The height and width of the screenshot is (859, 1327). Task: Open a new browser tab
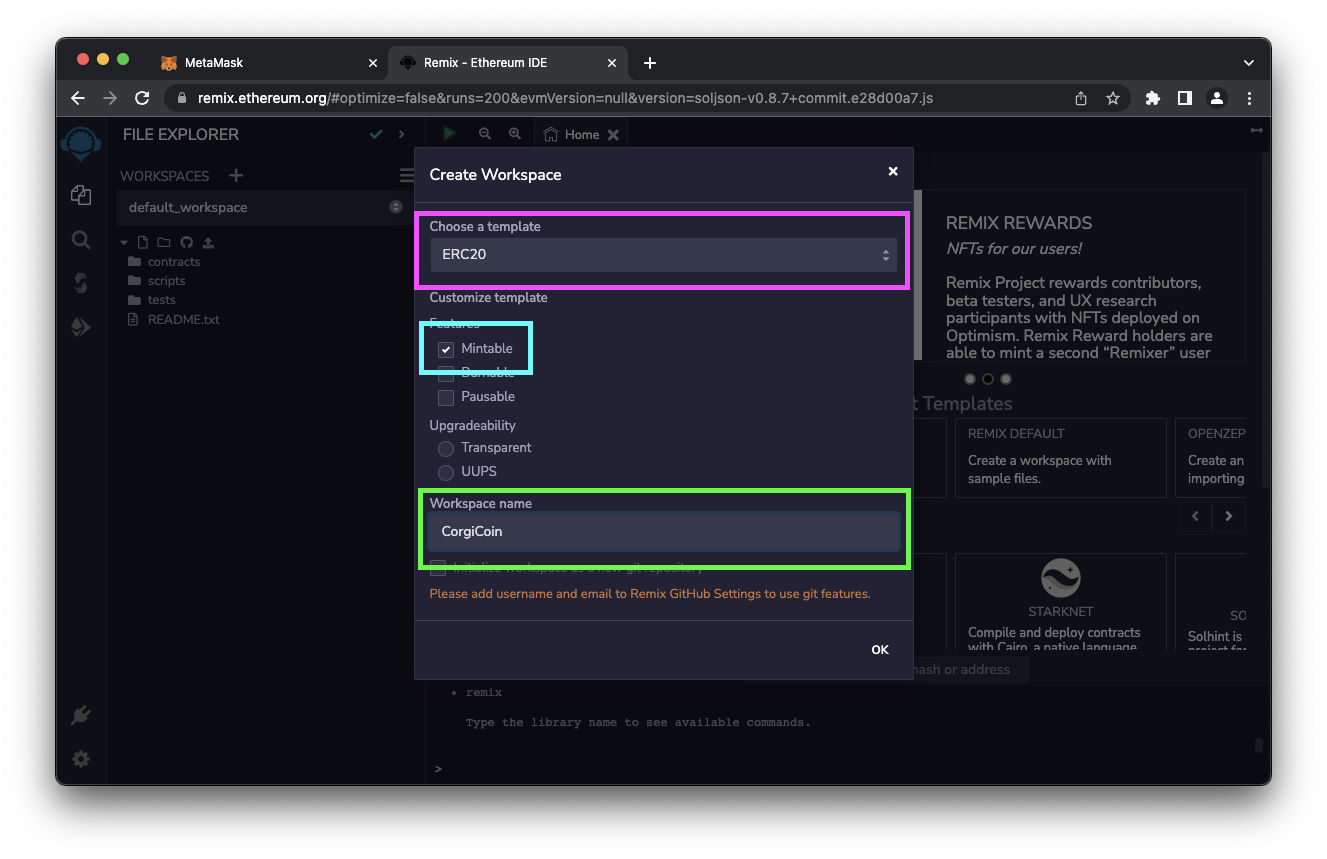click(x=650, y=63)
